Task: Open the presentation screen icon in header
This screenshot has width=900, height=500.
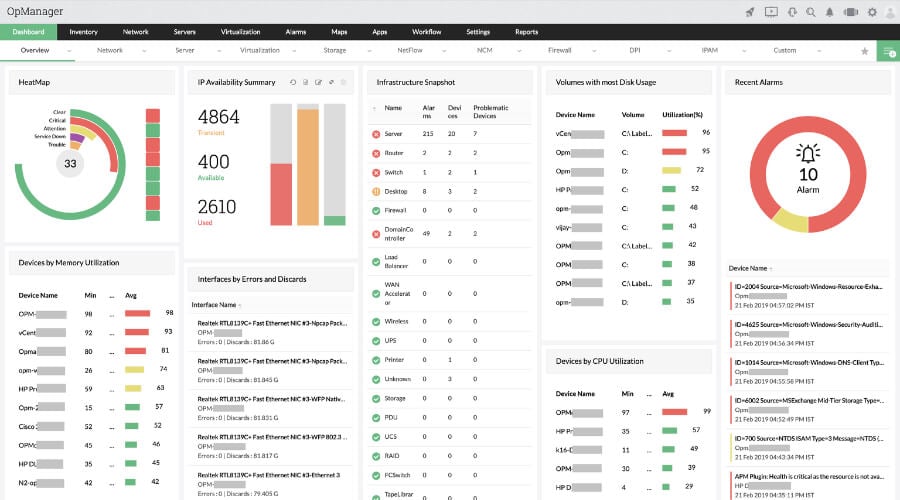Action: pyautogui.click(x=771, y=12)
